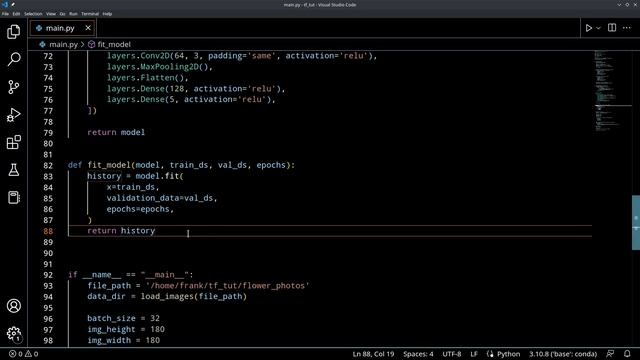Click 'layers.Dense(128' line
This screenshot has width=640, height=360.
196,89
